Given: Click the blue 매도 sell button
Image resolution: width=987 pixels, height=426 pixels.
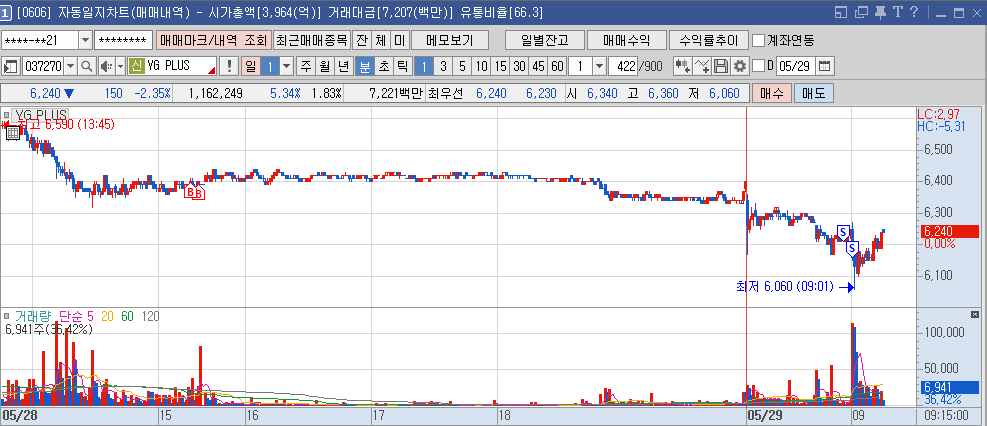Looking at the screenshot, I should [x=814, y=94].
